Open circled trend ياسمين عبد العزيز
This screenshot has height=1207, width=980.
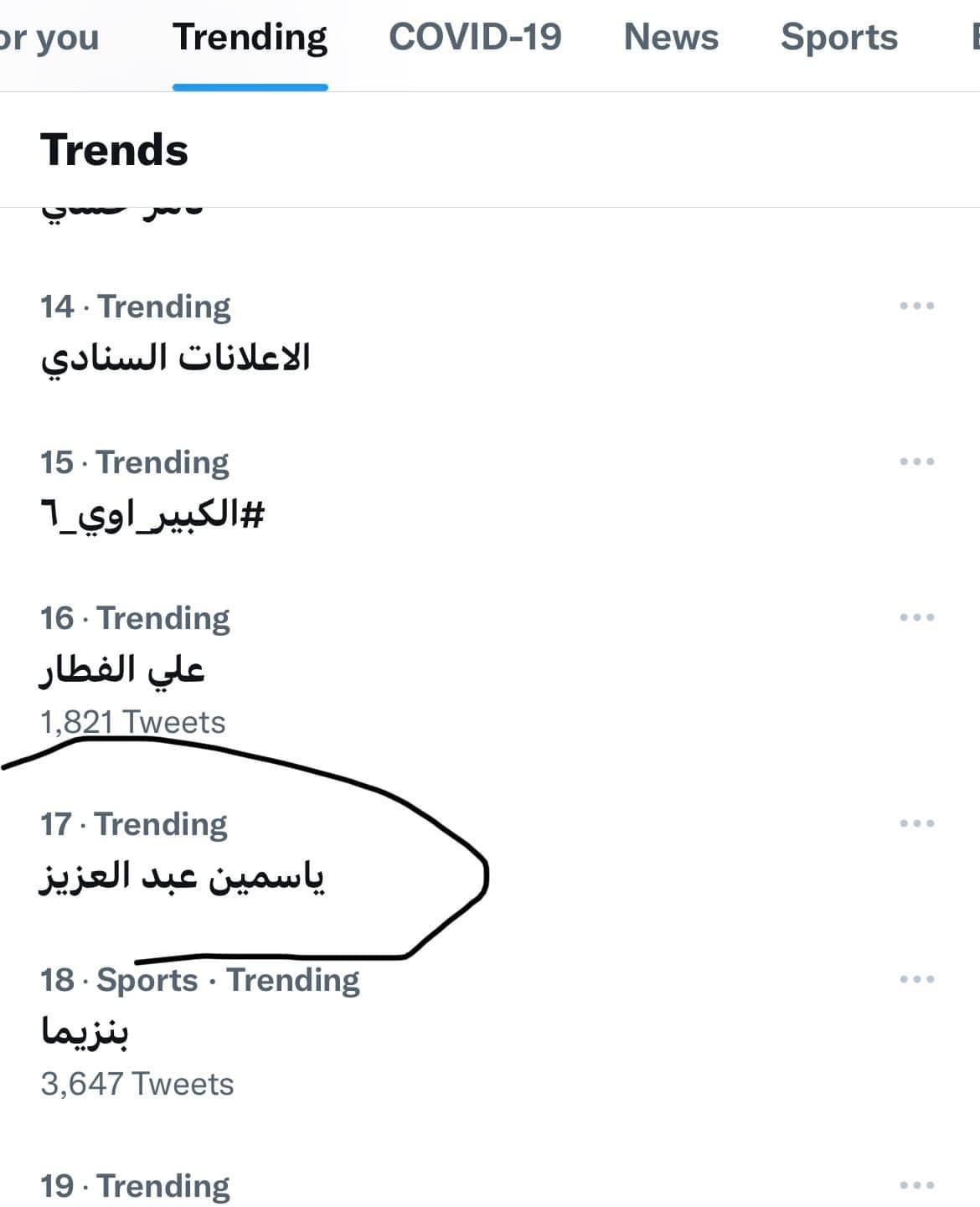point(182,876)
